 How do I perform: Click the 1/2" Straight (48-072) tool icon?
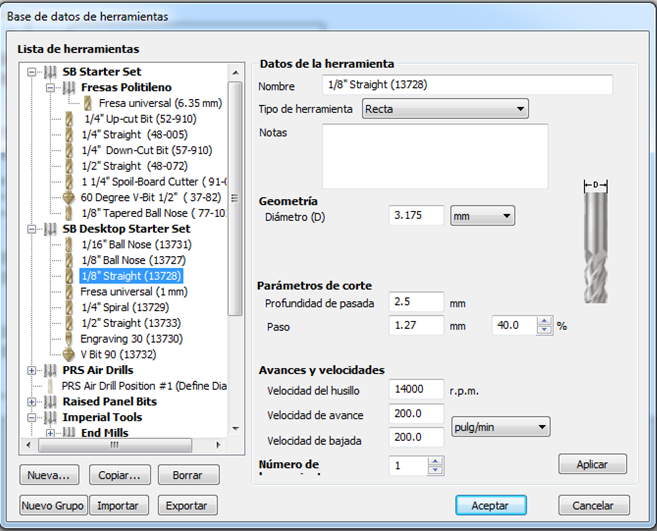pos(69,166)
